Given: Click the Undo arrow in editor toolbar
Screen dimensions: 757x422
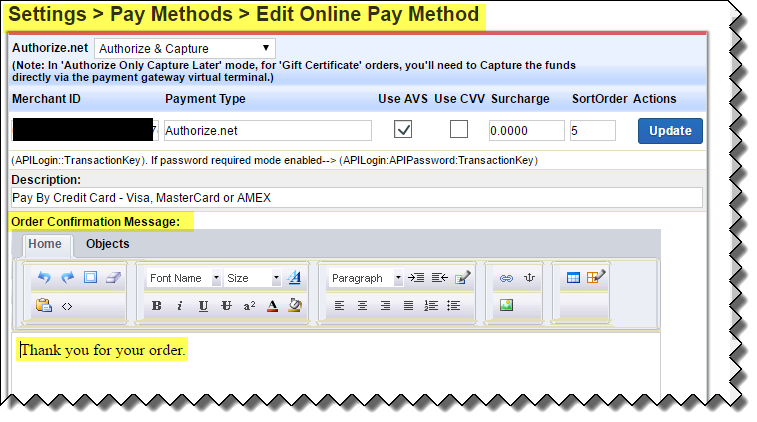Looking at the screenshot, I should click(x=44, y=278).
